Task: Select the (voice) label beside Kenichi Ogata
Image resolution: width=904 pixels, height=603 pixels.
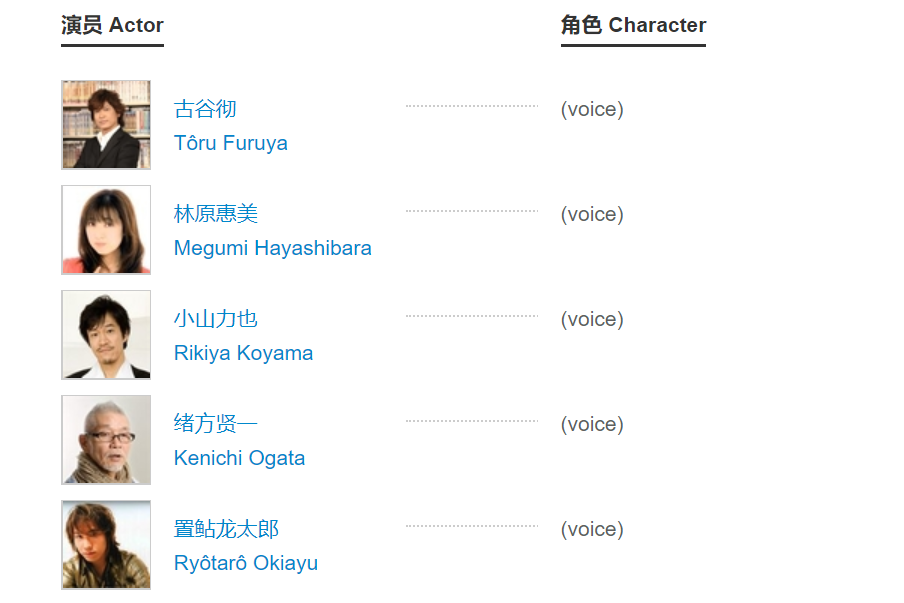Action: pyautogui.click(x=592, y=425)
